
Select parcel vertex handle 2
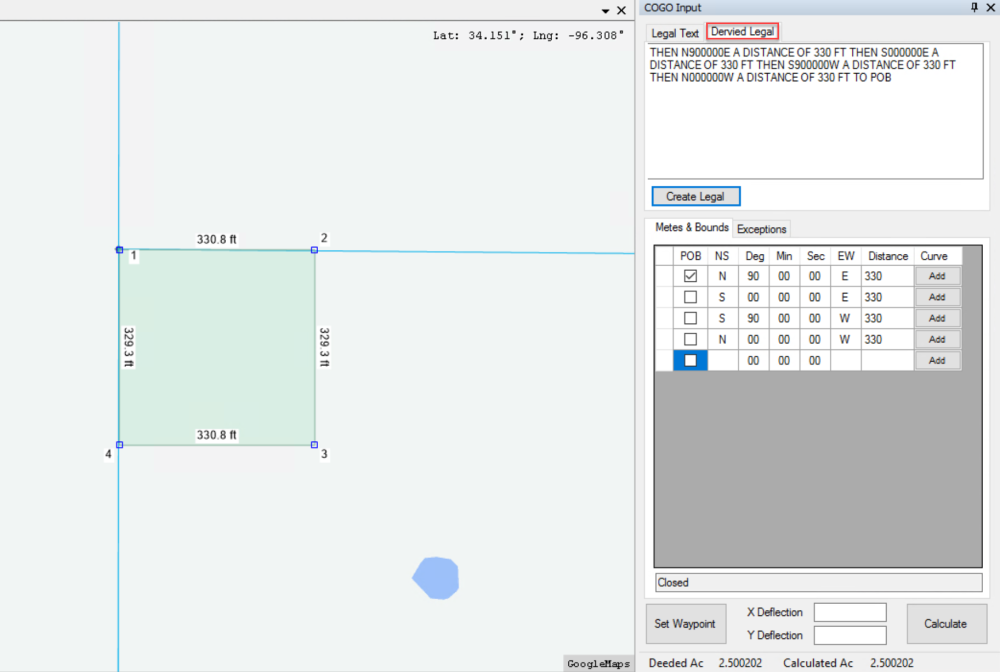point(314,250)
